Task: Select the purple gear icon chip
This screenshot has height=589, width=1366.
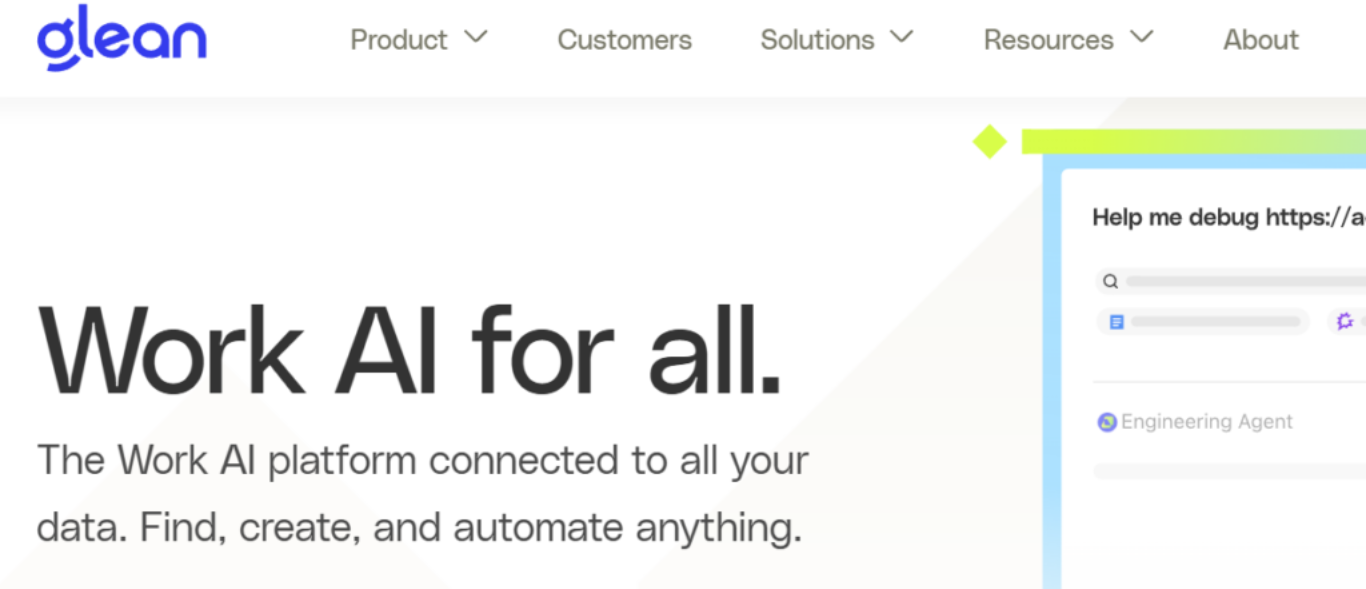Action: point(1346,322)
